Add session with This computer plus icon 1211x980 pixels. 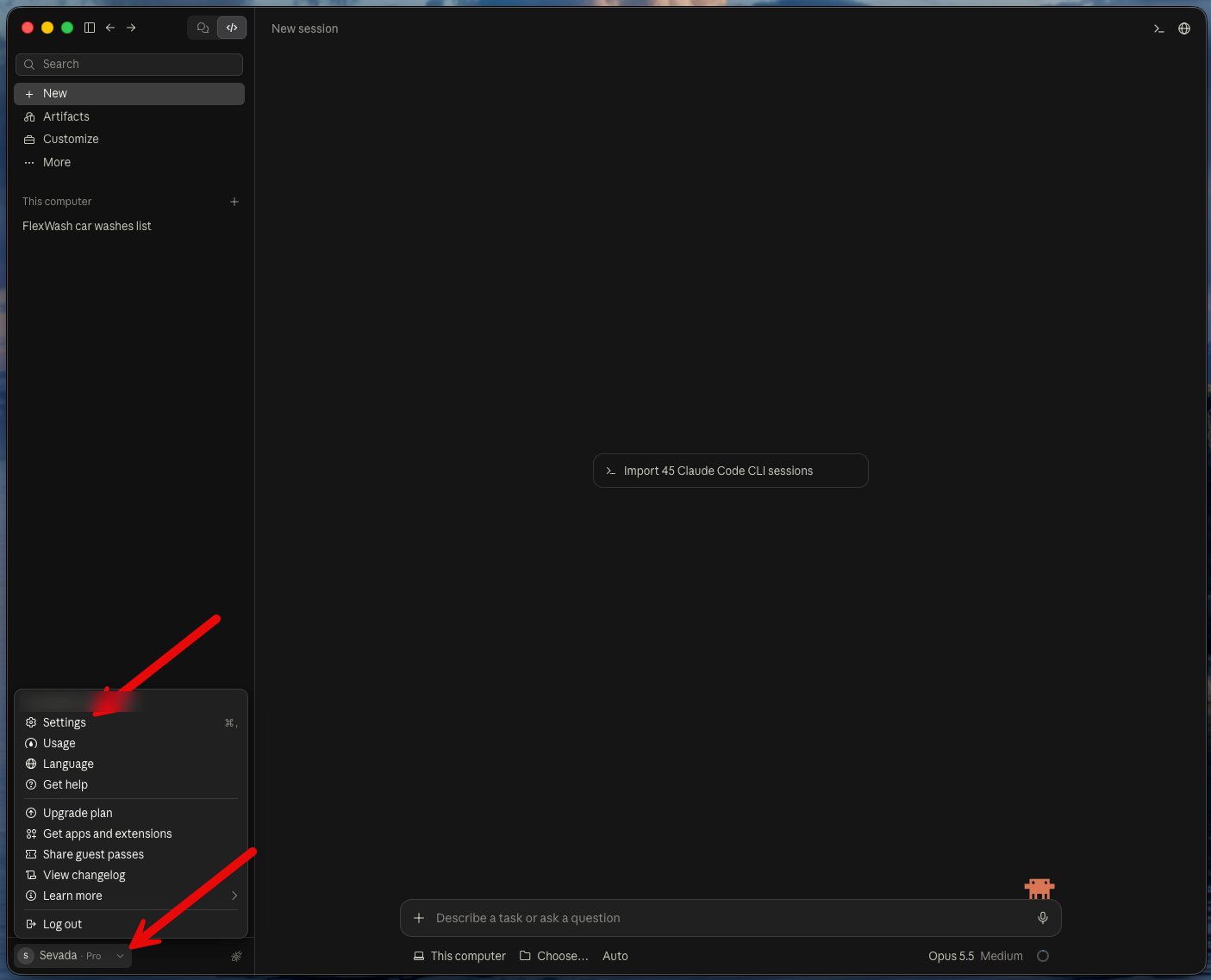(x=234, y=202)
